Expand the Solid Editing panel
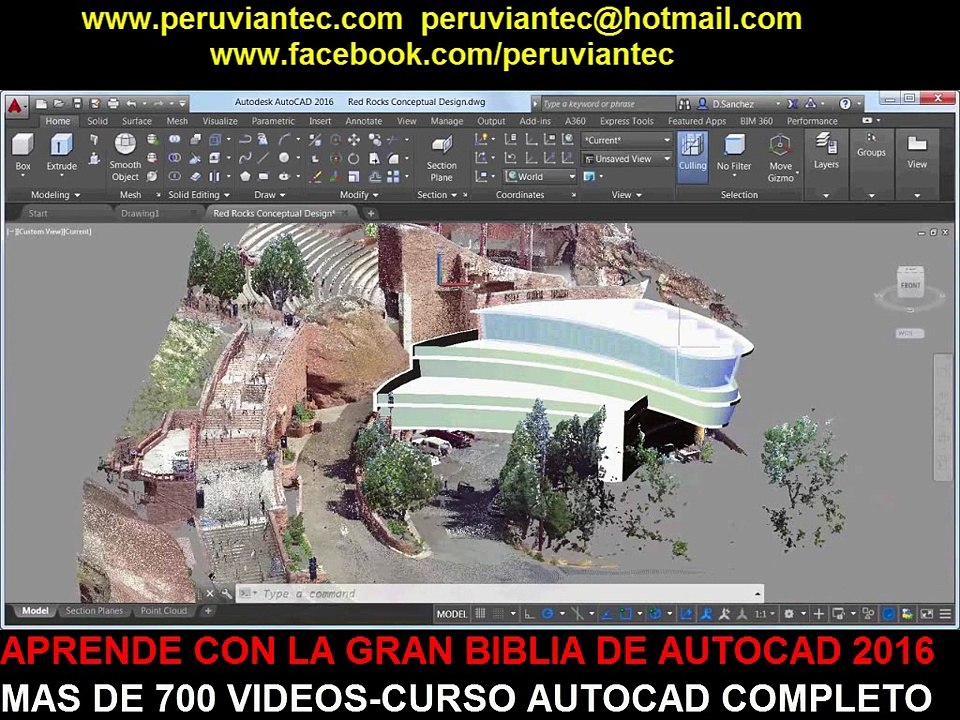The image size is (960, 720). 198,195
